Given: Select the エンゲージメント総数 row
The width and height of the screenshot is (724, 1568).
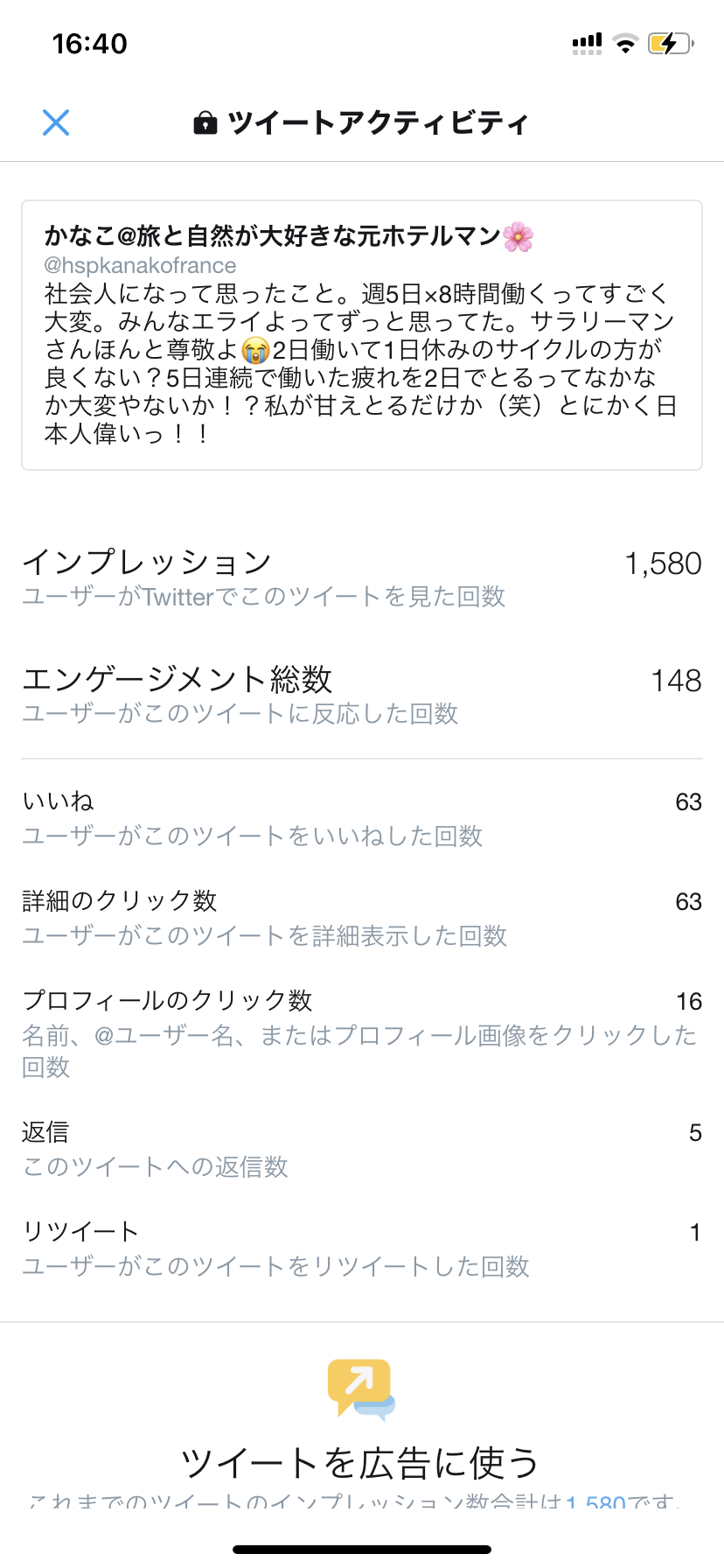Looking at the screenshot, I should (362, 695).
